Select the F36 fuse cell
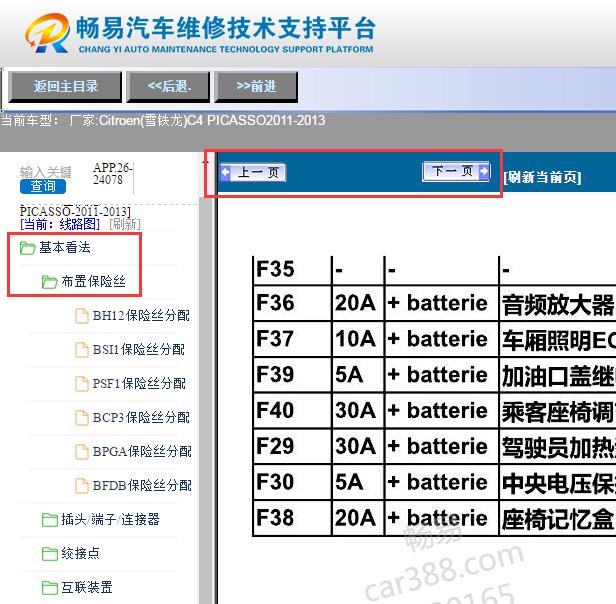 pyautogui.click(x=292, y=303)
